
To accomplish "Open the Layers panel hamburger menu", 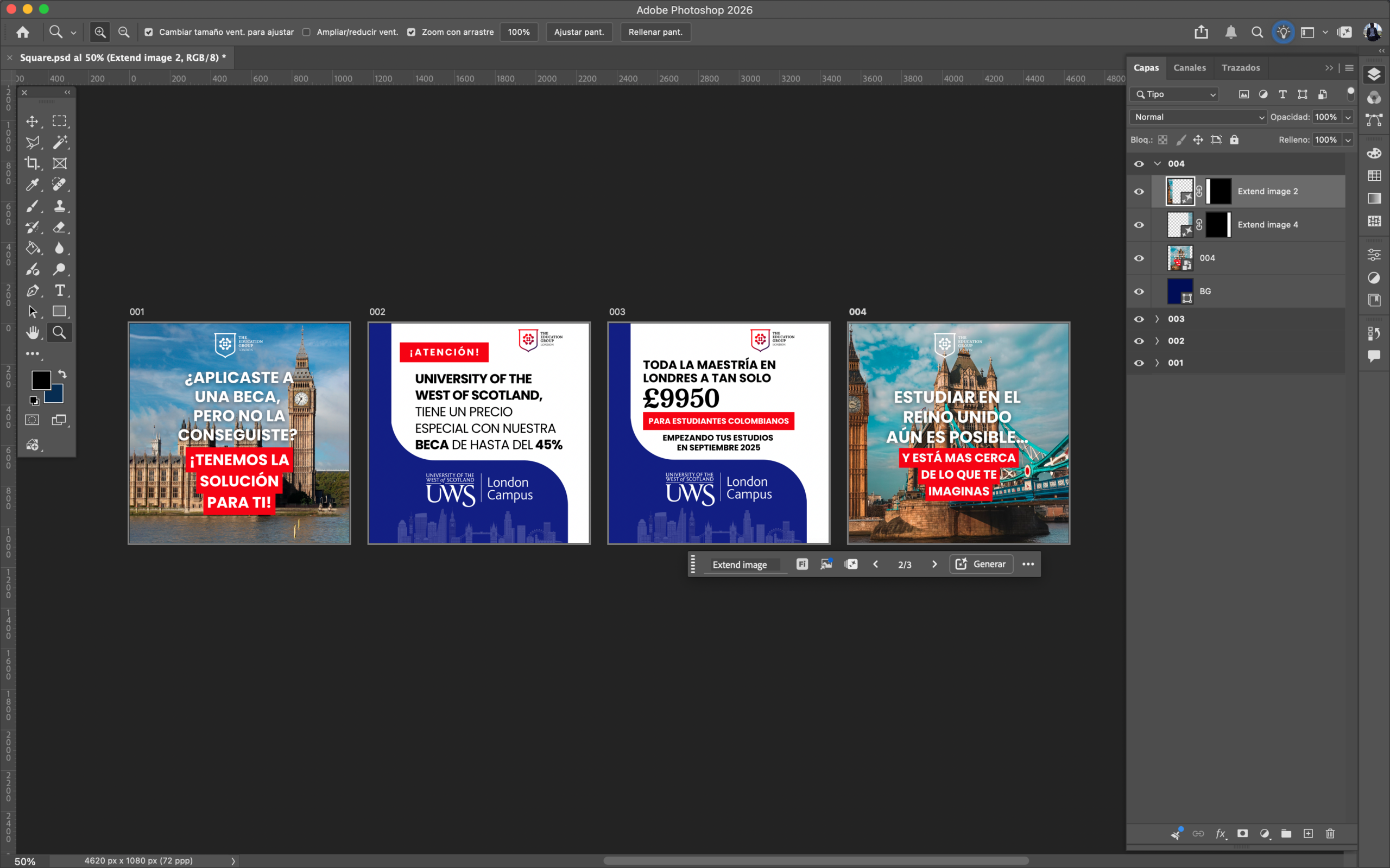I will 1349,68.
